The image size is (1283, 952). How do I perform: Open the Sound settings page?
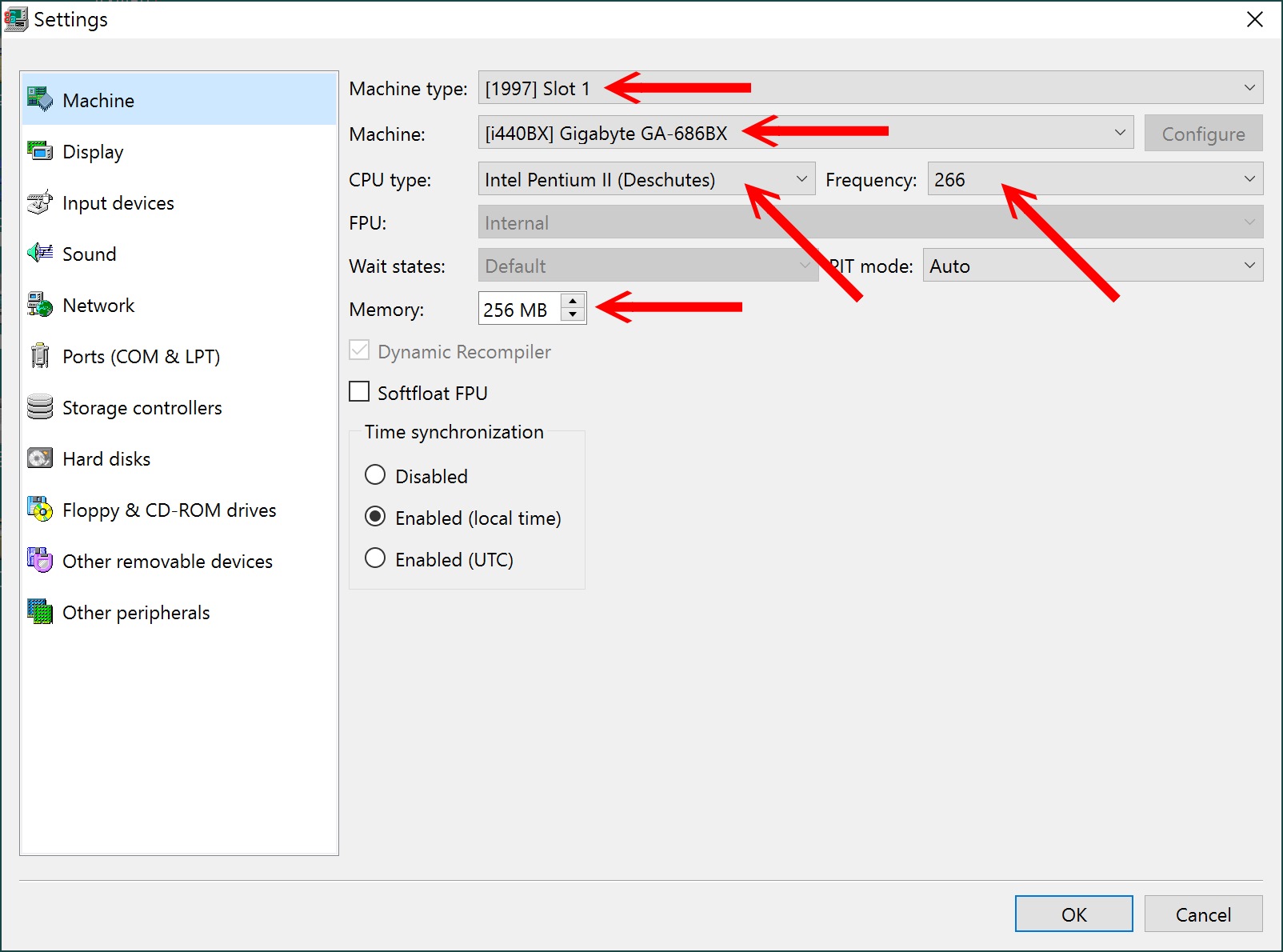pyautogui.click(x=179, y=254)
